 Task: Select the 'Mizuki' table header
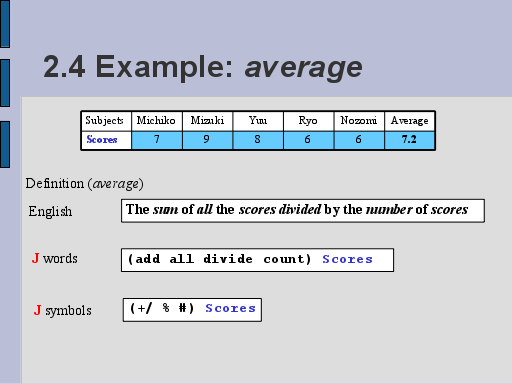pos(207,121)
